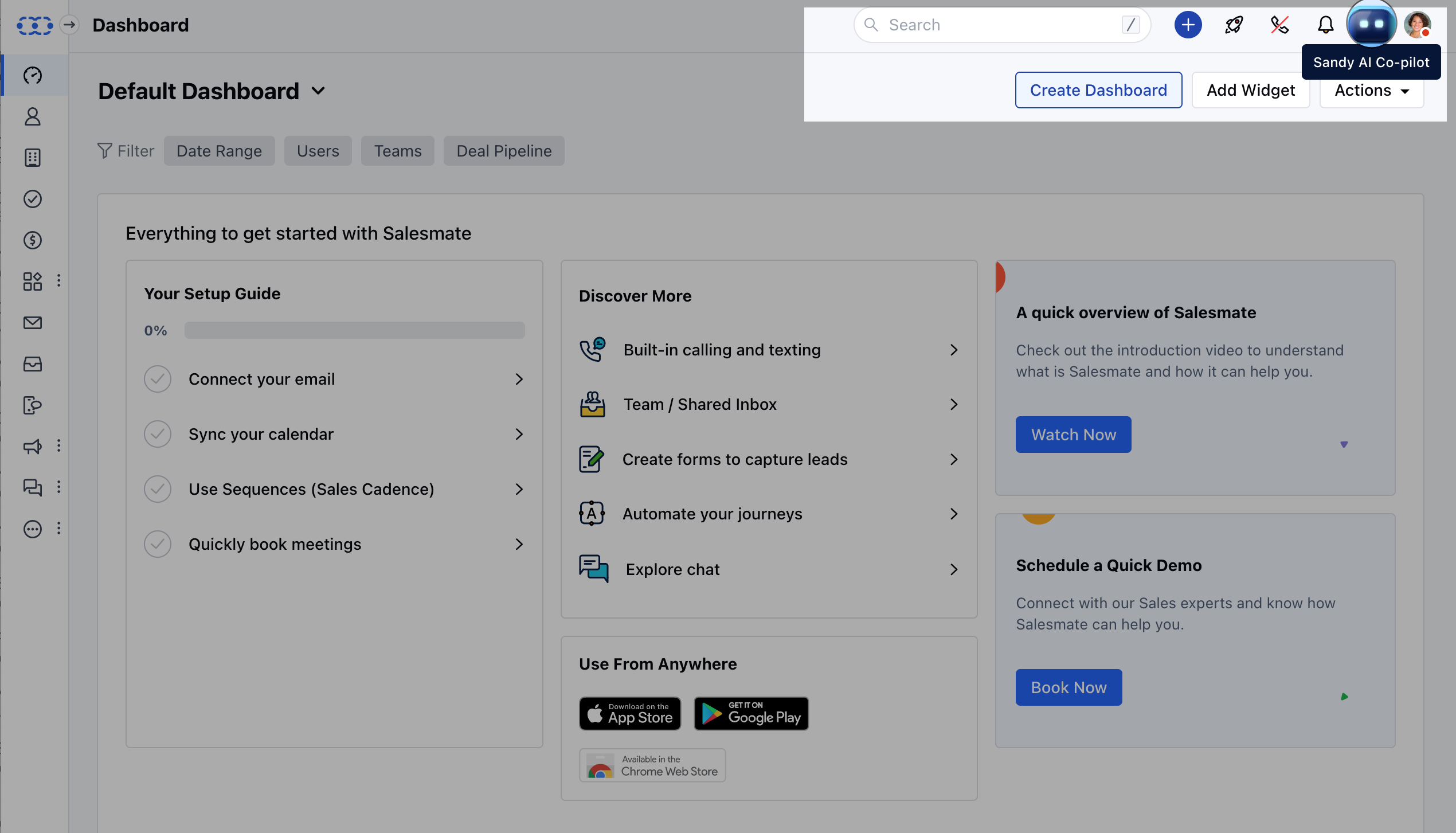Open the Dashboard gauge icon in sidebar
Screen dimensions: 1456x833
point(33,75)
